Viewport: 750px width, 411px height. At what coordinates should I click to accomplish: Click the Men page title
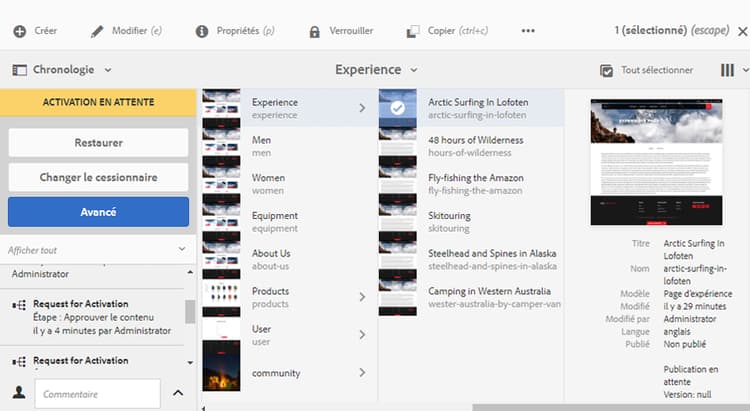[x=261, y=140]
